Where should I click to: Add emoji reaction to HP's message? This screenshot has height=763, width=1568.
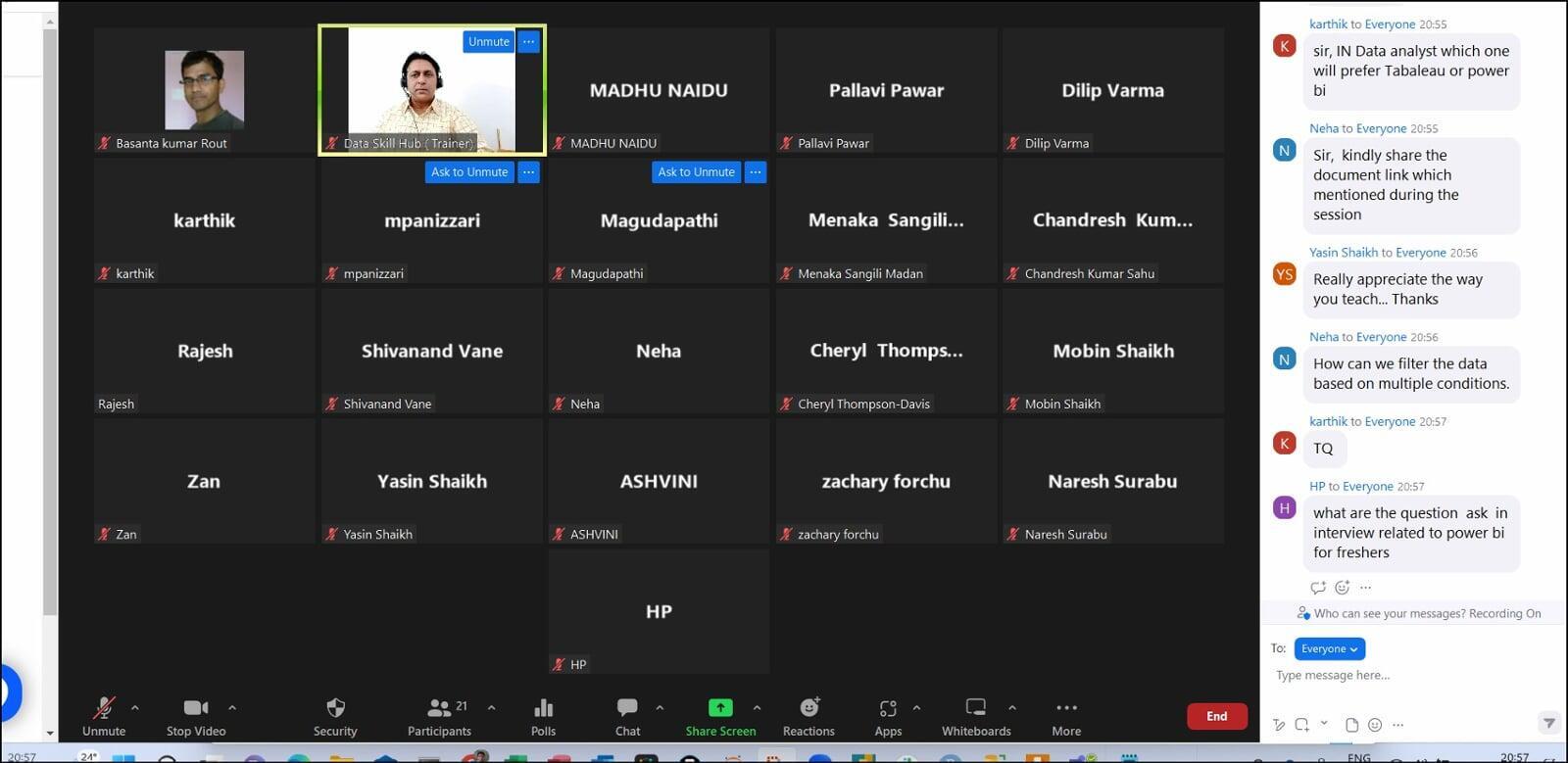(1342, 588)
